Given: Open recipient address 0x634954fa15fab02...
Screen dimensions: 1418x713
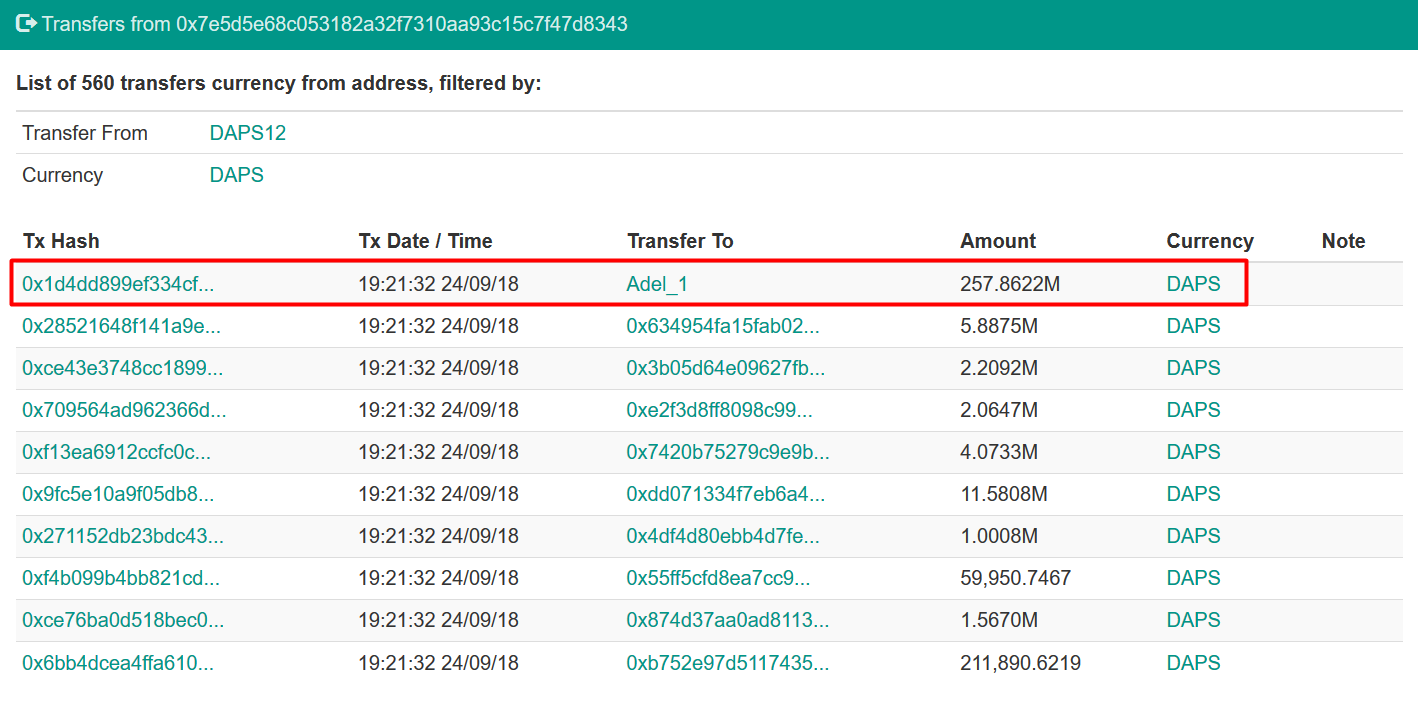Looking at the screenshot, I should coord(723,326).
